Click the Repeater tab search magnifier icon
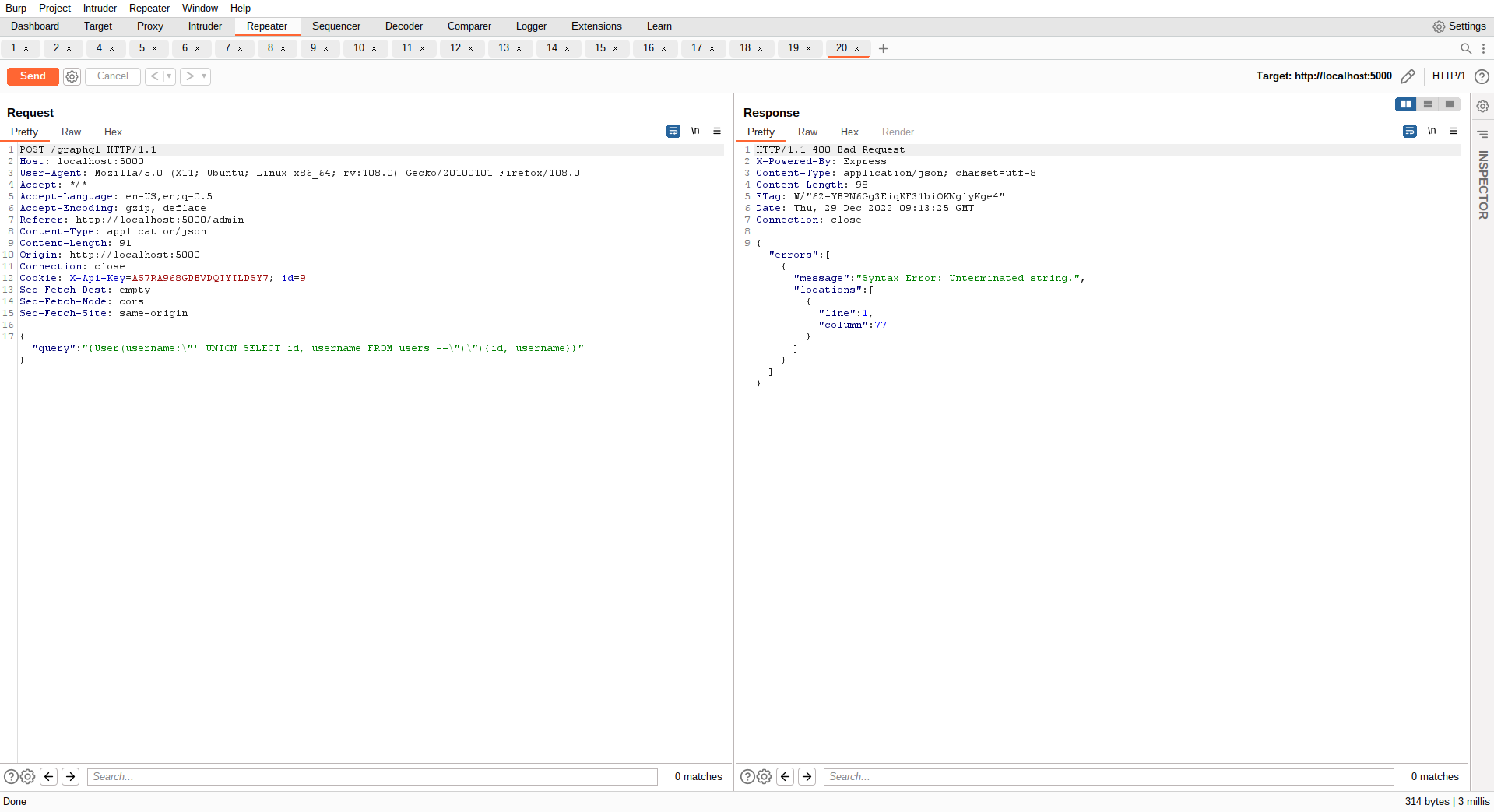This screenshot has width=1494, height=812. (x=1466, y=48)
